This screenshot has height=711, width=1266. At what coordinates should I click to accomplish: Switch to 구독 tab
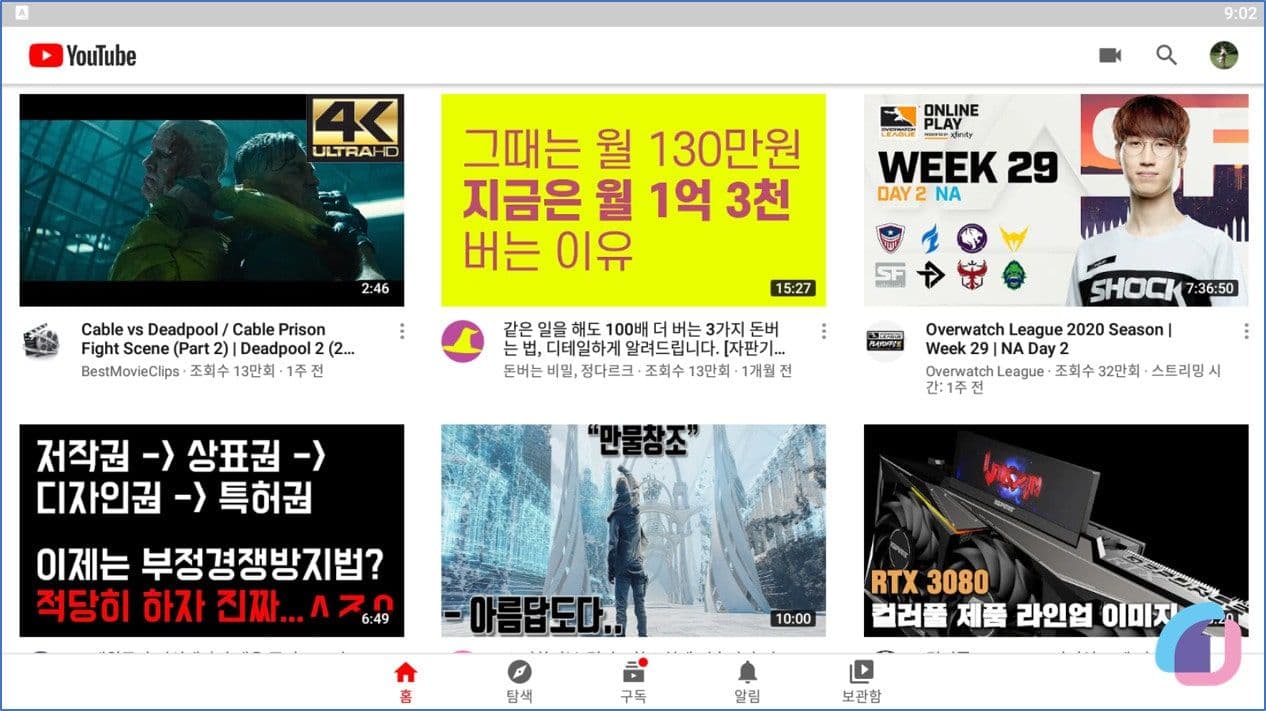tap(633, 683)
